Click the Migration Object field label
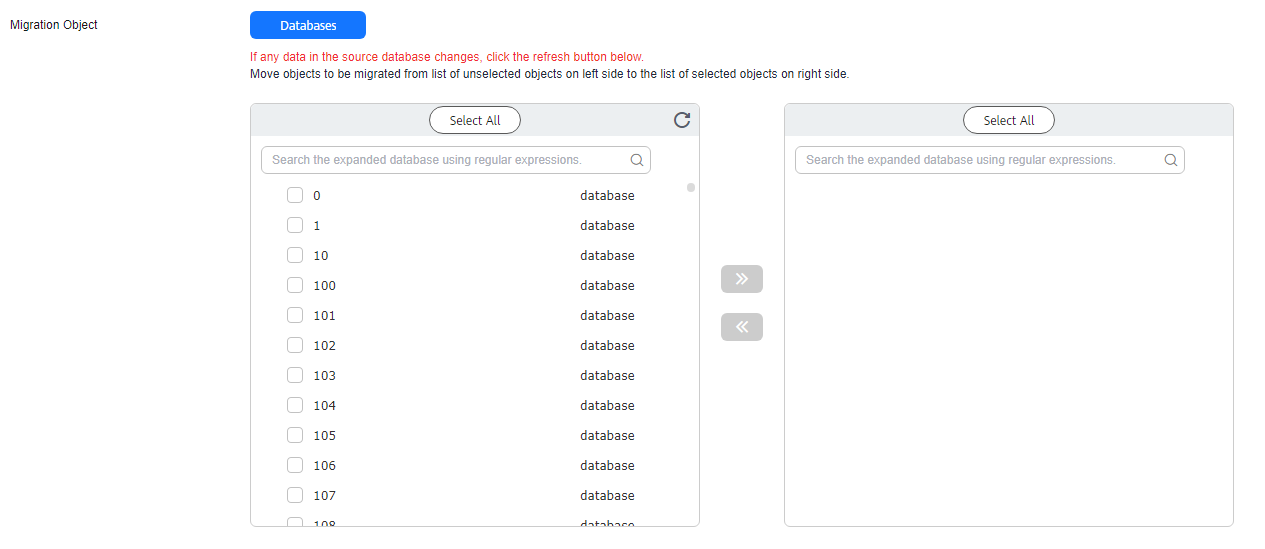 (x=54, y=25)
